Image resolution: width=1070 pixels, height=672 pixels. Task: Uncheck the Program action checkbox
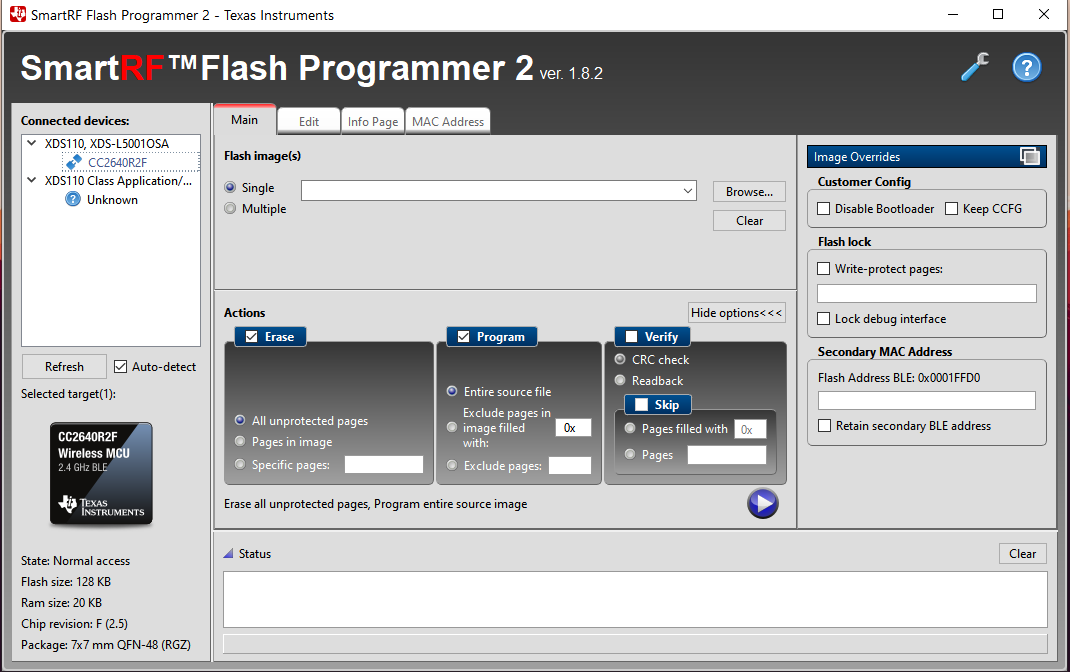coord(463,336)
